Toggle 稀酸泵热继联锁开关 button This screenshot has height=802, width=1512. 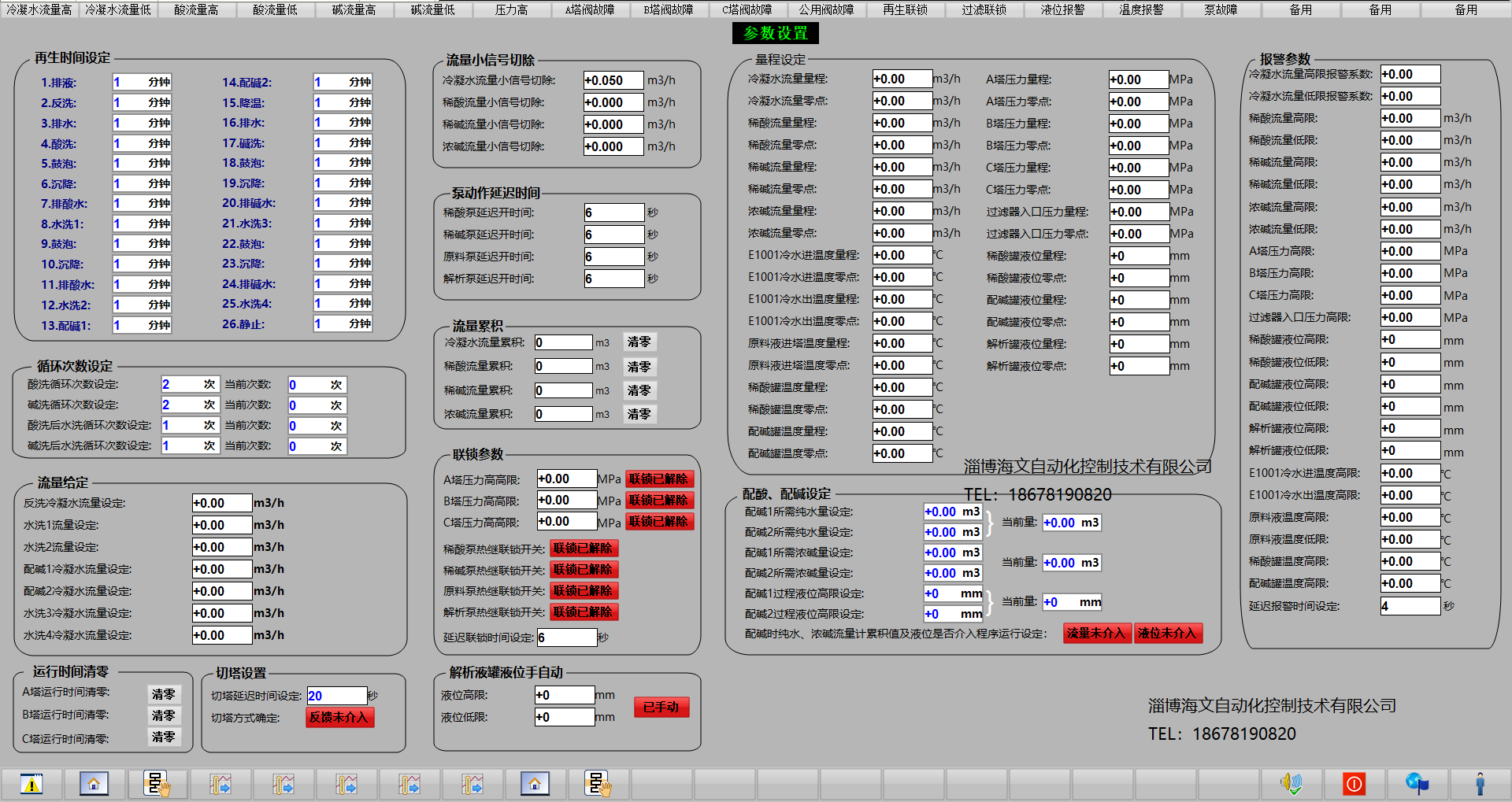click(x=584, y=549)
